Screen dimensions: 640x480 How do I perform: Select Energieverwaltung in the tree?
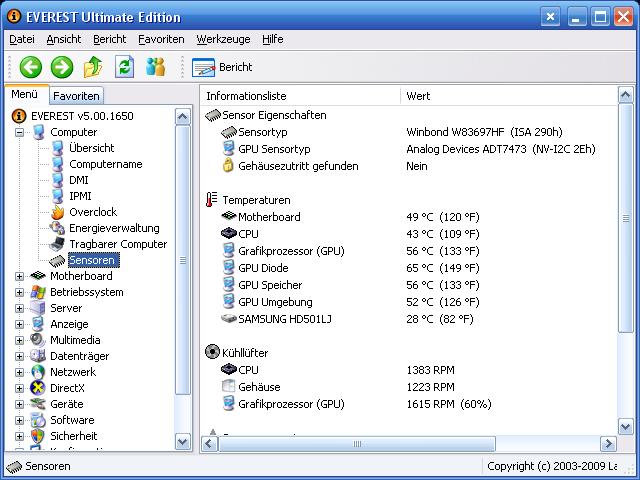[x=113, y=228]
